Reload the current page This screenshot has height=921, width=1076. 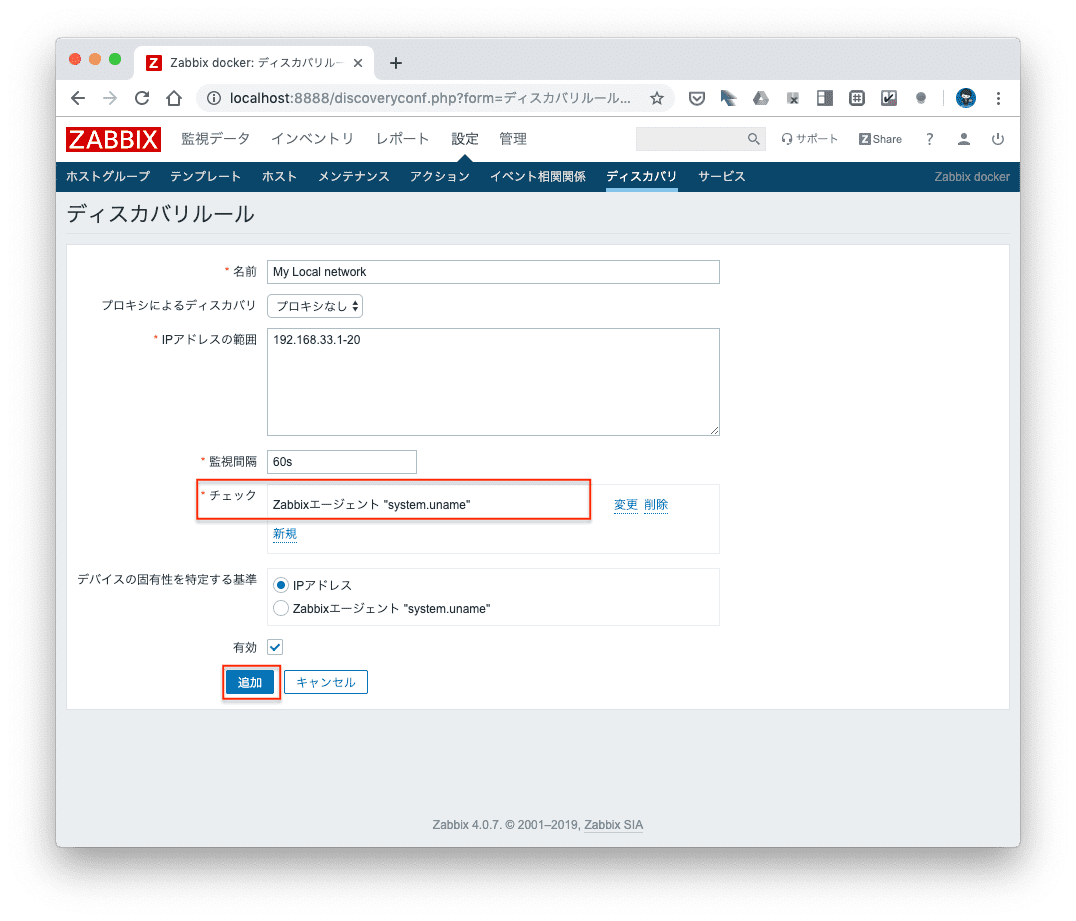coord(142,98)
